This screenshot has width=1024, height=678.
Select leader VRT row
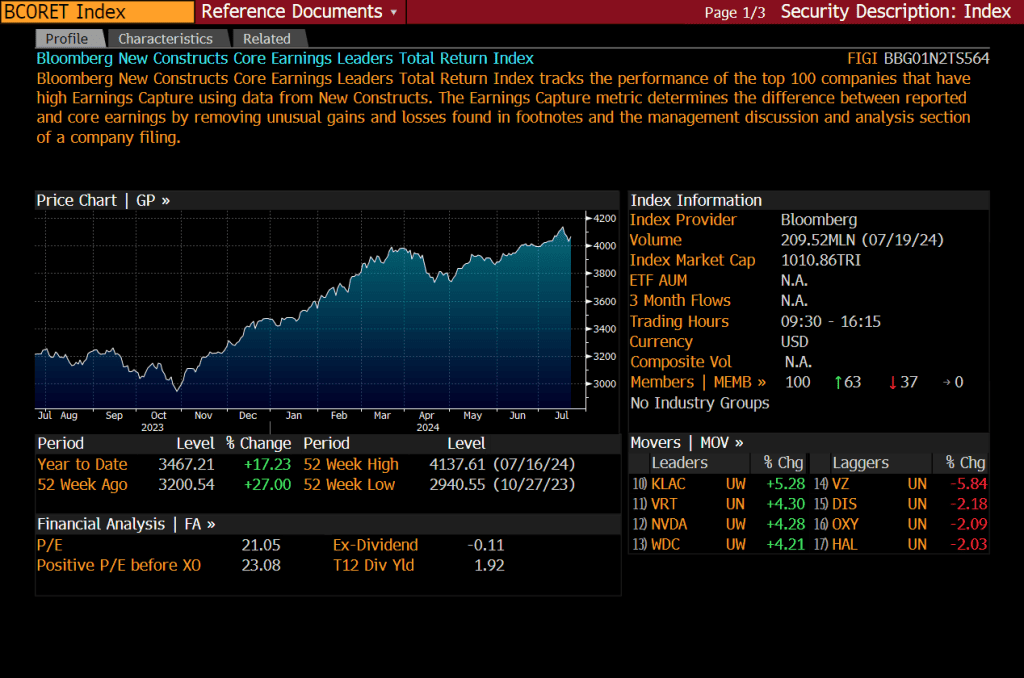click(718, 504)
